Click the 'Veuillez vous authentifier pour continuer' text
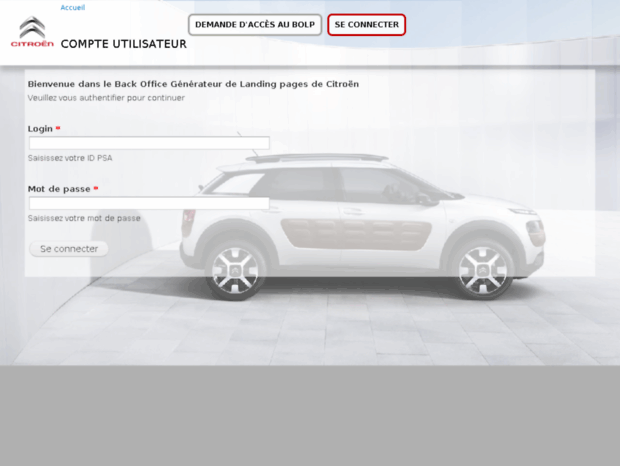Viewport: 620px width, 466px height. tap(106, 98)
